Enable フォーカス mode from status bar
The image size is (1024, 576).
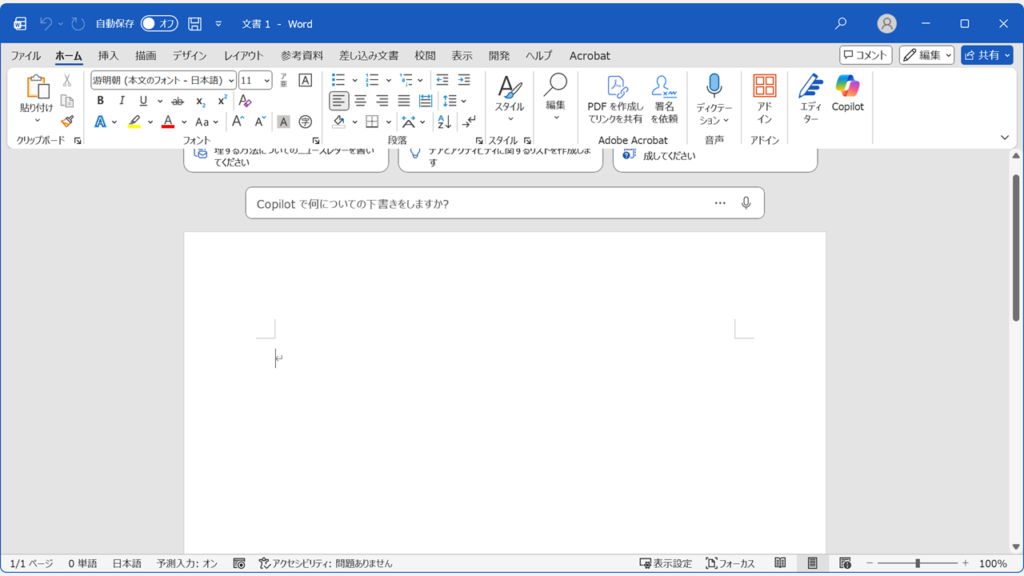coord(731,563)
